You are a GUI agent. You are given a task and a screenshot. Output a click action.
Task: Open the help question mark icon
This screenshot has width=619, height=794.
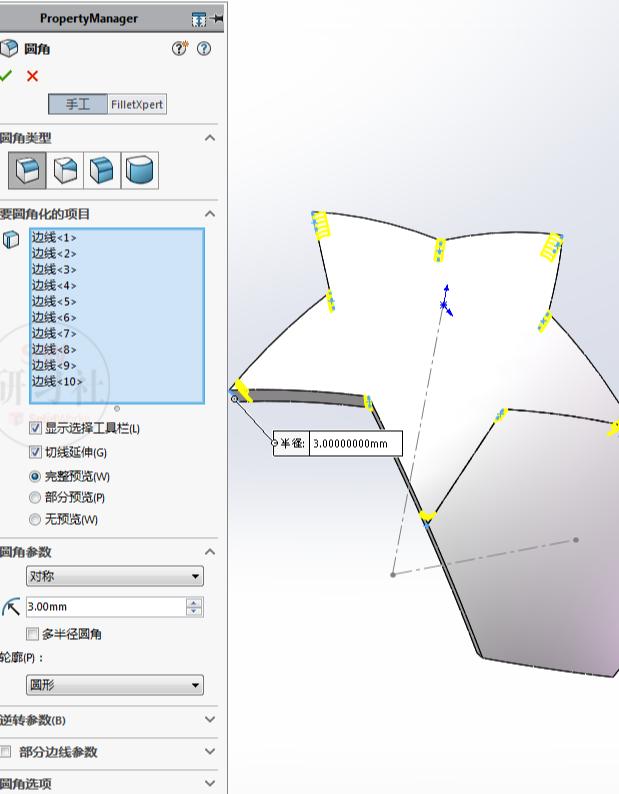204,49
